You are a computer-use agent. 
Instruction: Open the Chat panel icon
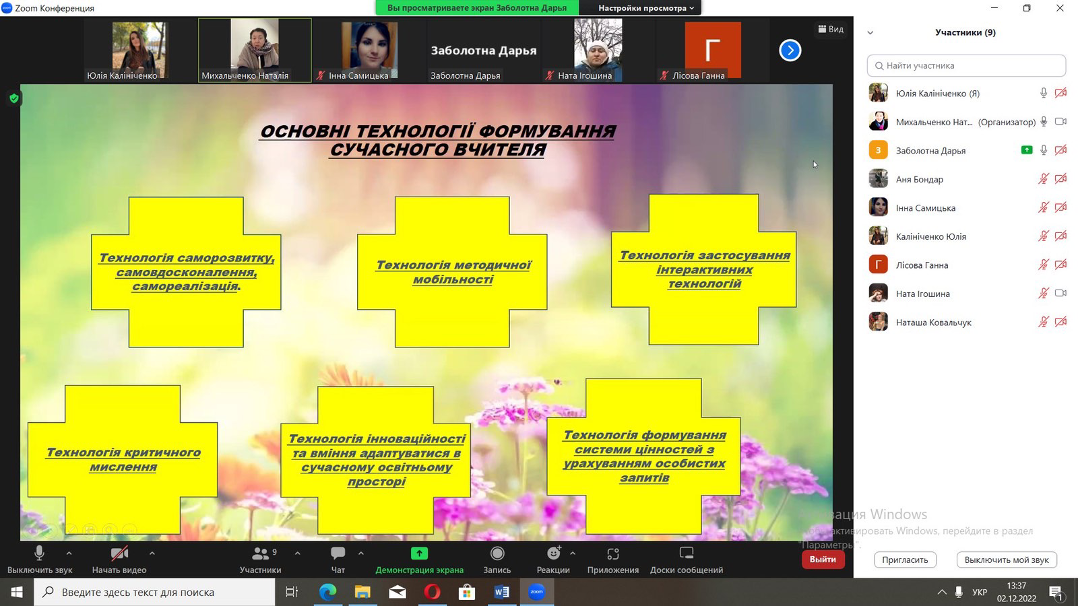338,554
